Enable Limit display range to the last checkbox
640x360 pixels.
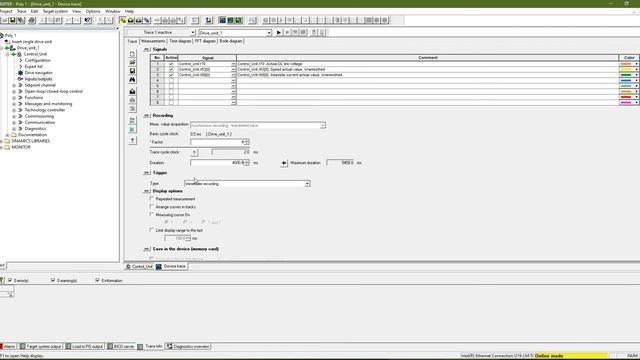pos(151,230)
